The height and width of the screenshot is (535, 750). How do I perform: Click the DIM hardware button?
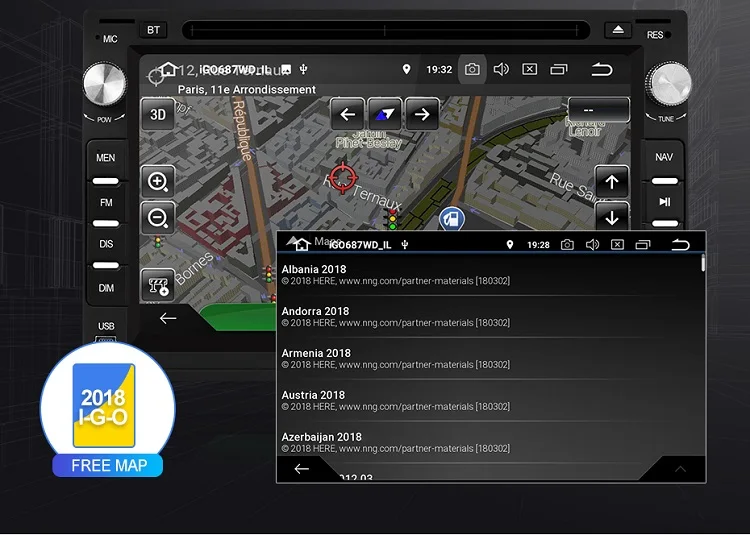106,288
